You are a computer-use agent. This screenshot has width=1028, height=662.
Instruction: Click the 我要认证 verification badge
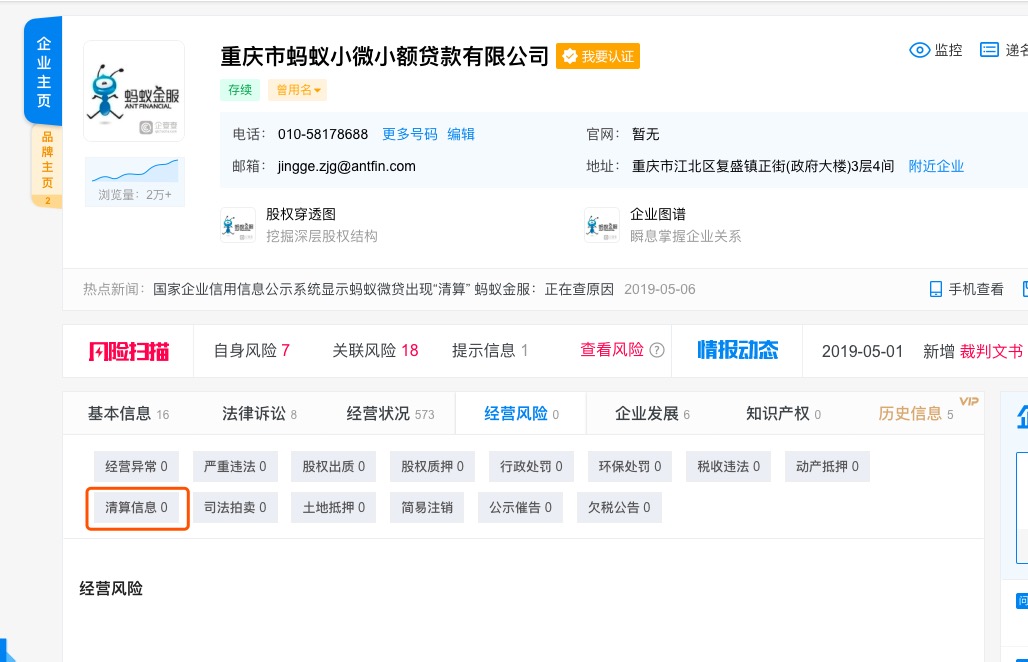[x=598, y=57]
